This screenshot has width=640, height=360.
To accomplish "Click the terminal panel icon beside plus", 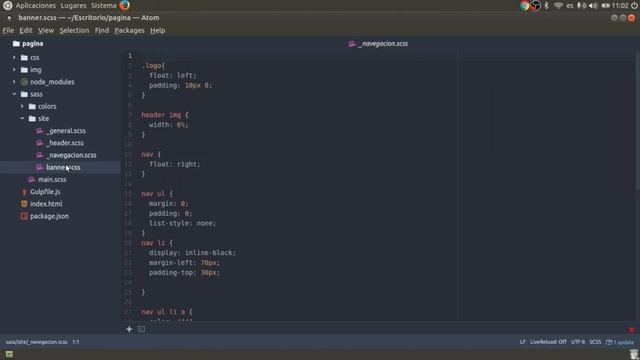I will (141, 329).
